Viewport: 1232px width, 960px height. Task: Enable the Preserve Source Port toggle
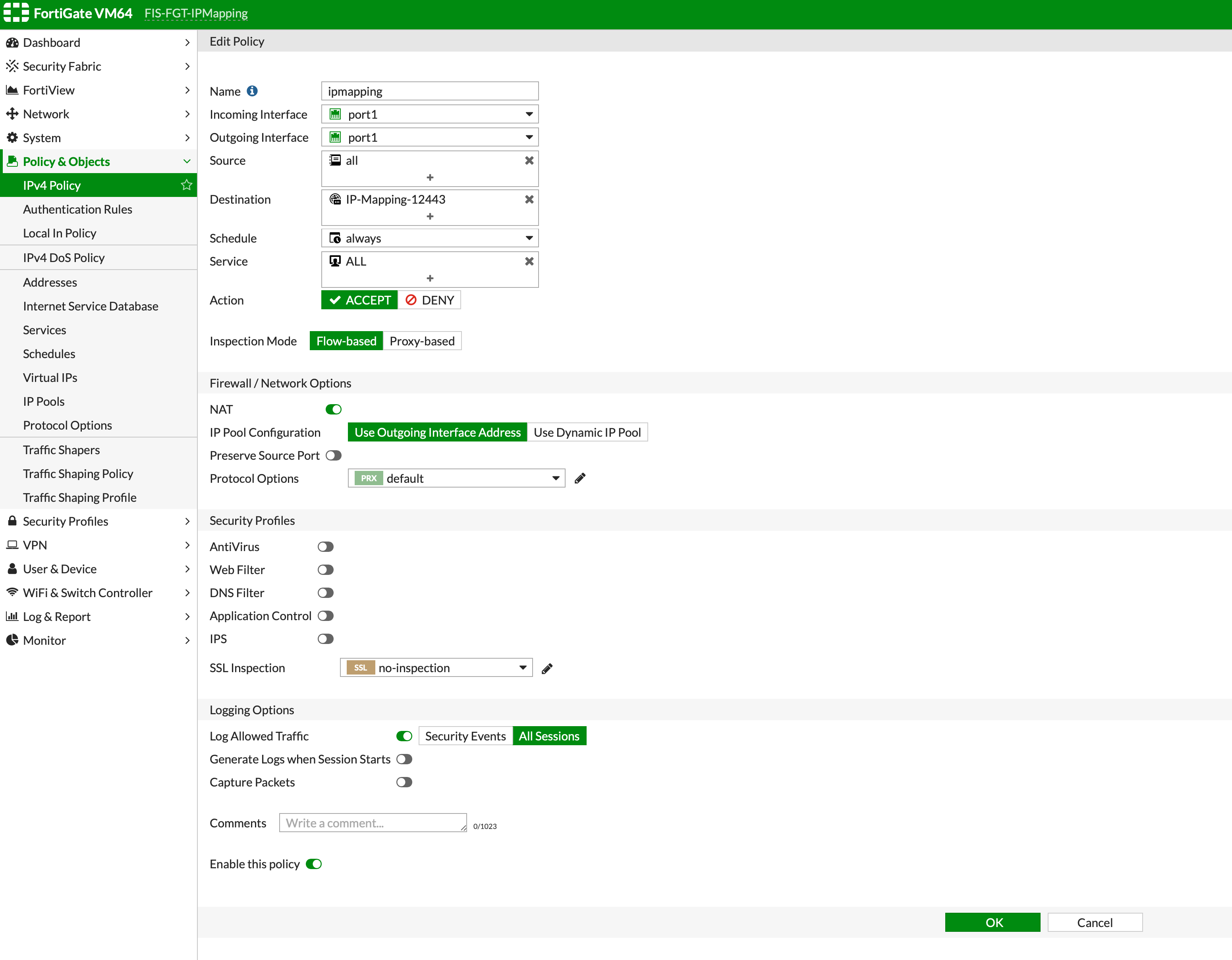point(334,455)
